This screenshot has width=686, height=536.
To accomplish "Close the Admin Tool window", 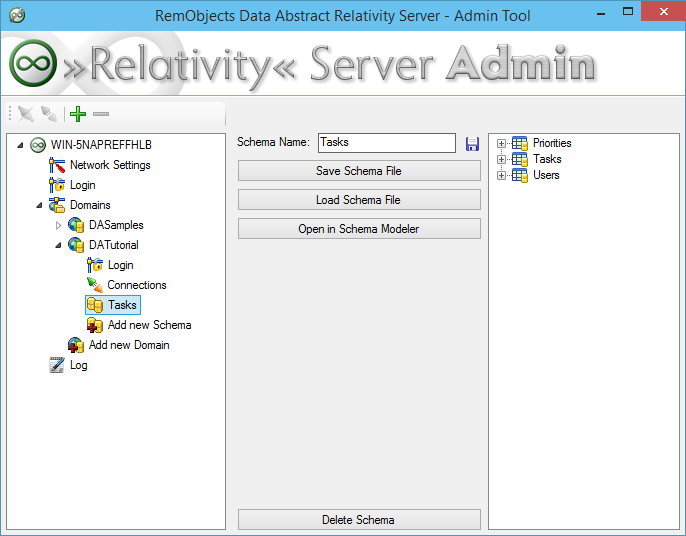I will 663,12.
